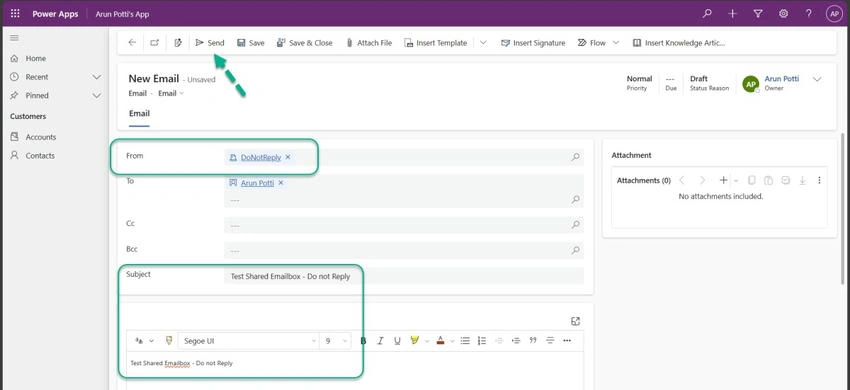
Task: Open the settings gear in header
Action: pos(783,14)
